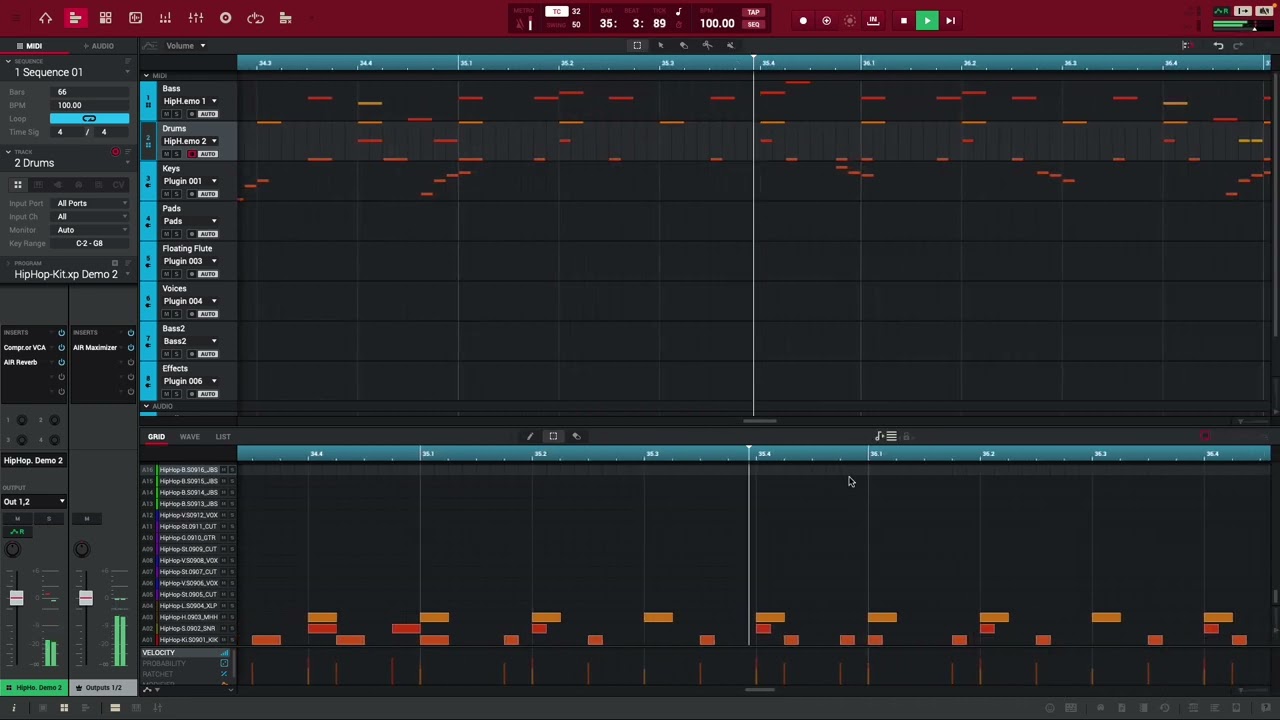Click the info i icon in bottom bar
This screenshot has height=720, width=1280.
click(x=14, y=708)
